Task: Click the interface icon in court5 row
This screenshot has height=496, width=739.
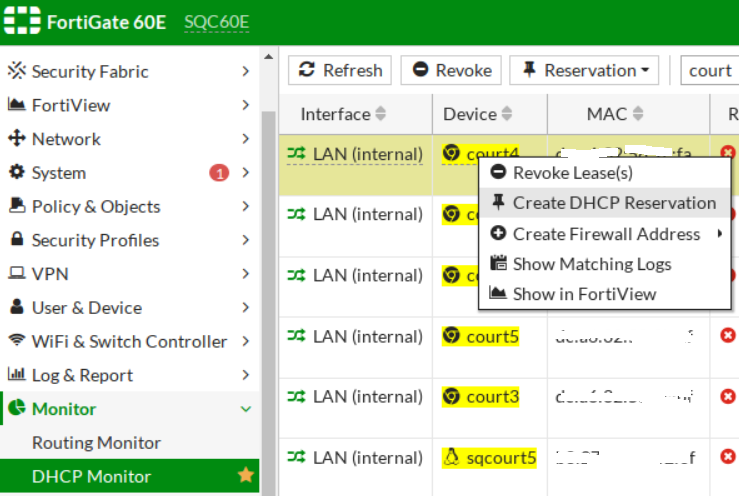Action: (296, 335)
